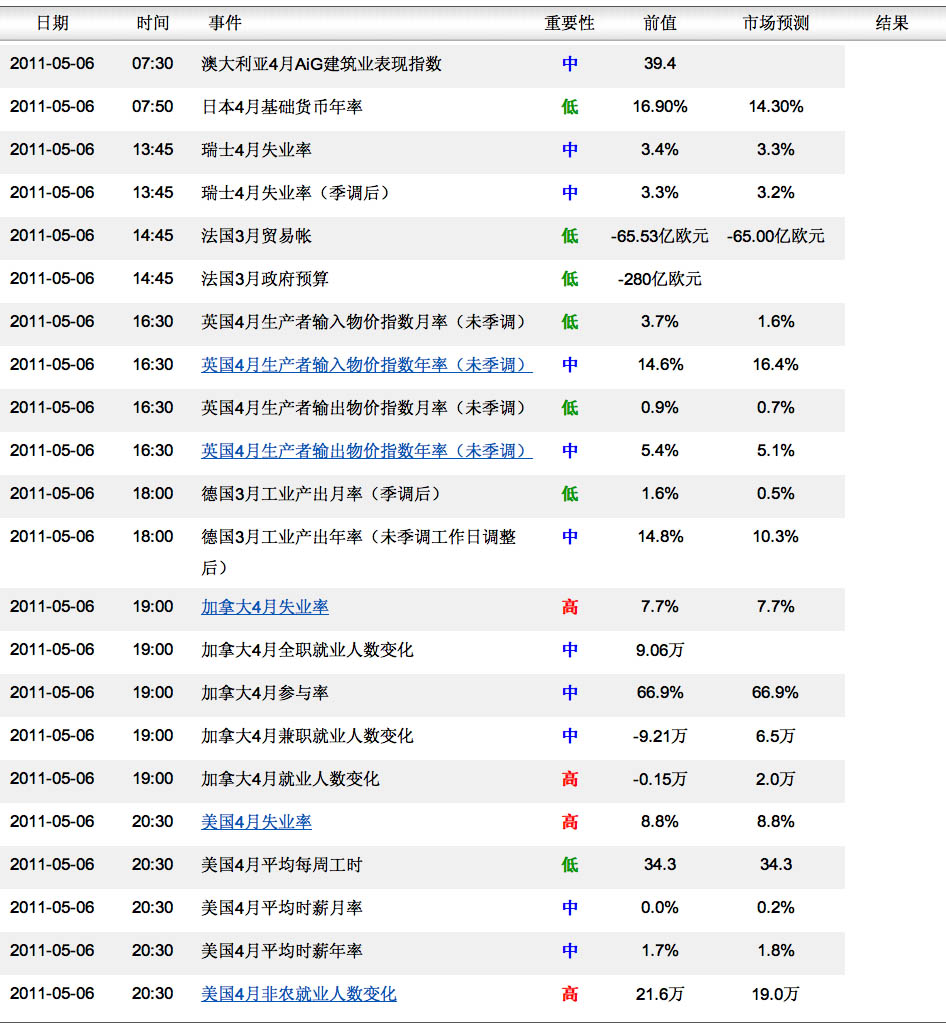This screenshot has height=1034, width=946.
Task: Select event 德国3月工业产出年率（未季调工作日调整后）
Action: pyautogui.click(x=359, y=552)
